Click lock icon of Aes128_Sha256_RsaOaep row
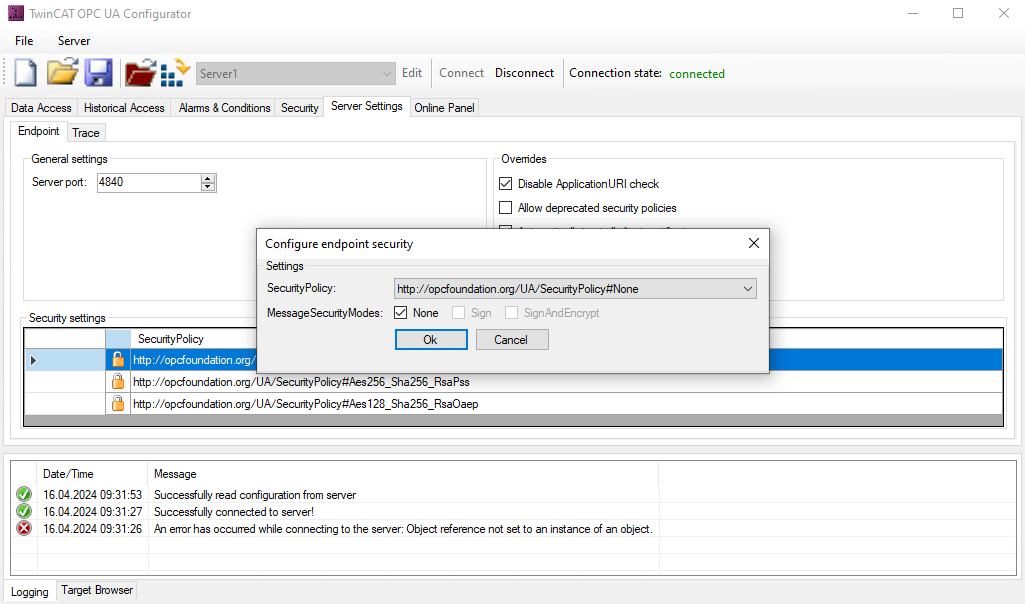This screenshot has width=1025, height=604. point(118,404)
